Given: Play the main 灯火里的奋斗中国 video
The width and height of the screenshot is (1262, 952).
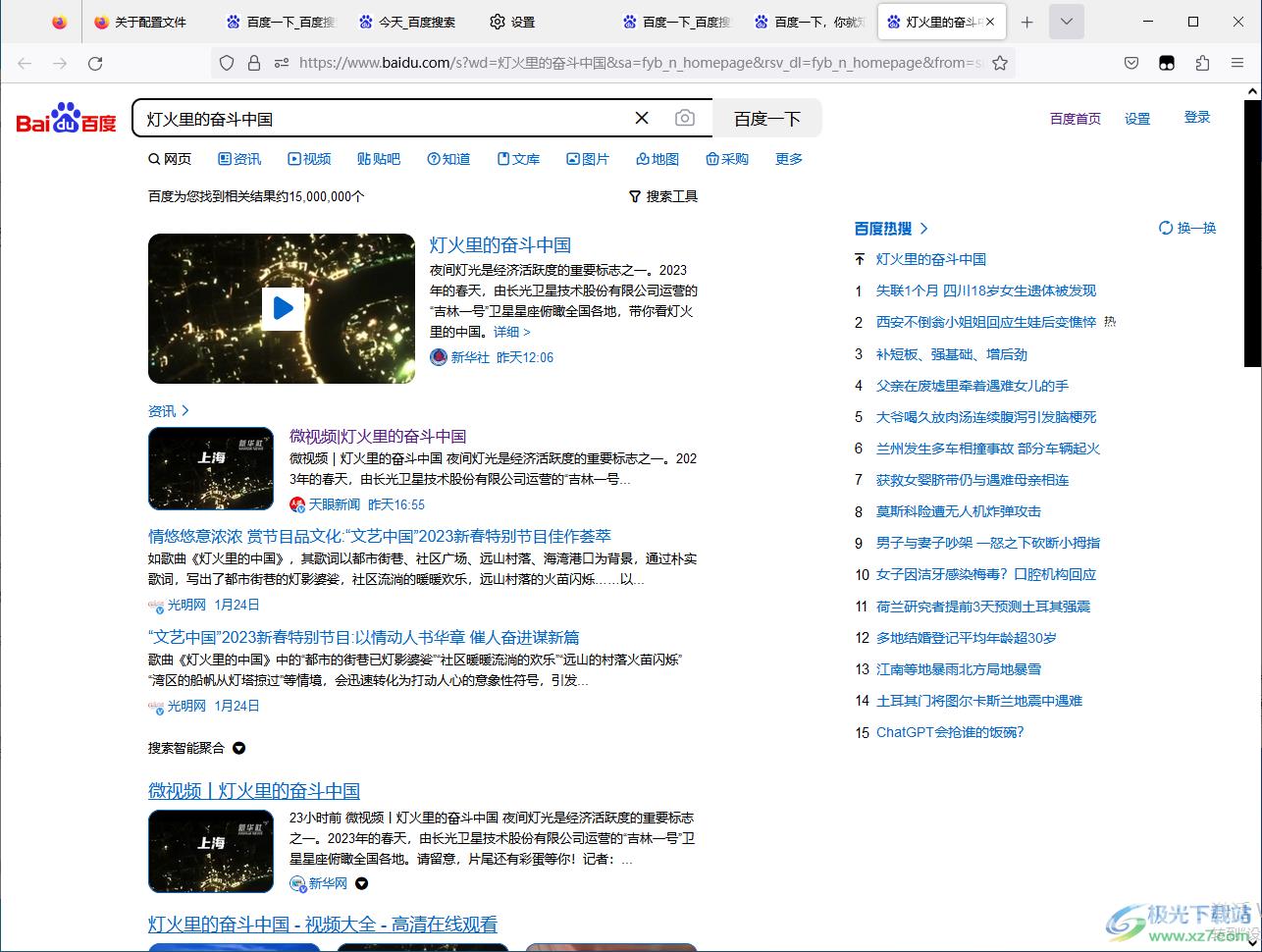Looking at the screenshot, I should (x=283, y=308).
